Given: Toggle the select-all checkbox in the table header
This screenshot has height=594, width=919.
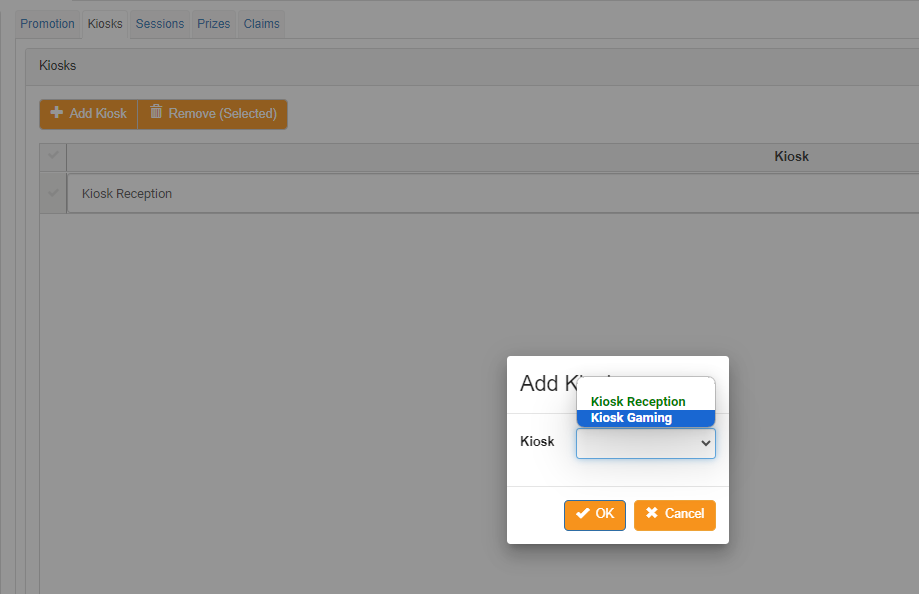Looking at the screenshot, I should (53, 157).
